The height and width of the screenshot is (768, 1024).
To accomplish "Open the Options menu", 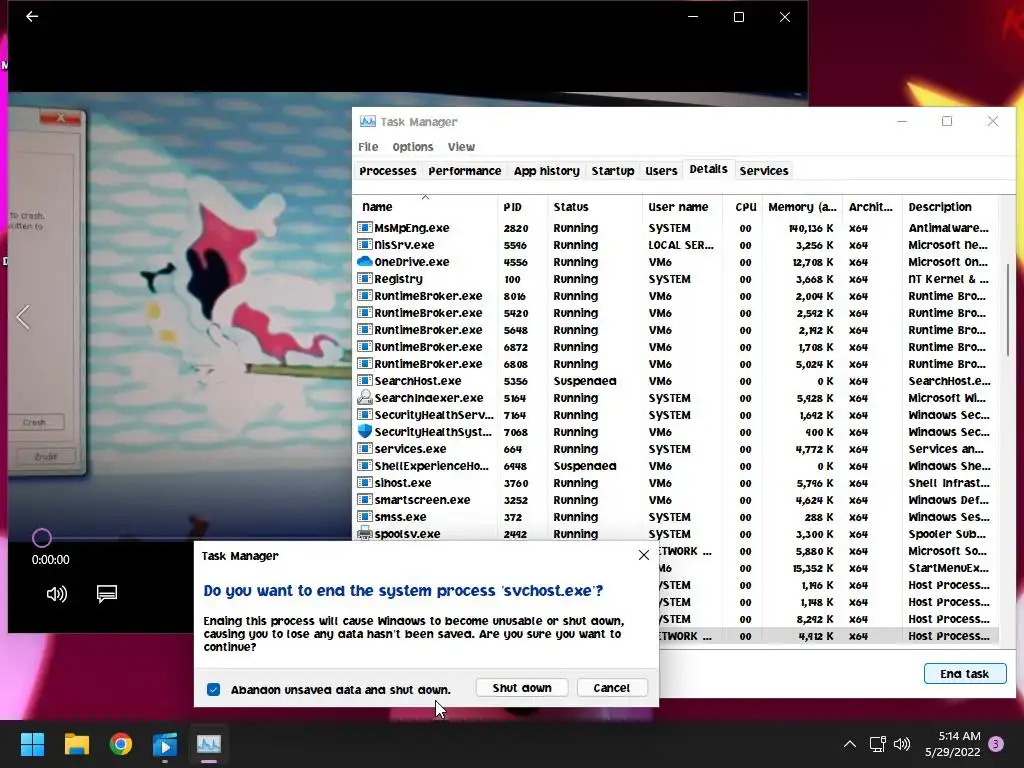I will pyautogui.click(x=413, y=147).
